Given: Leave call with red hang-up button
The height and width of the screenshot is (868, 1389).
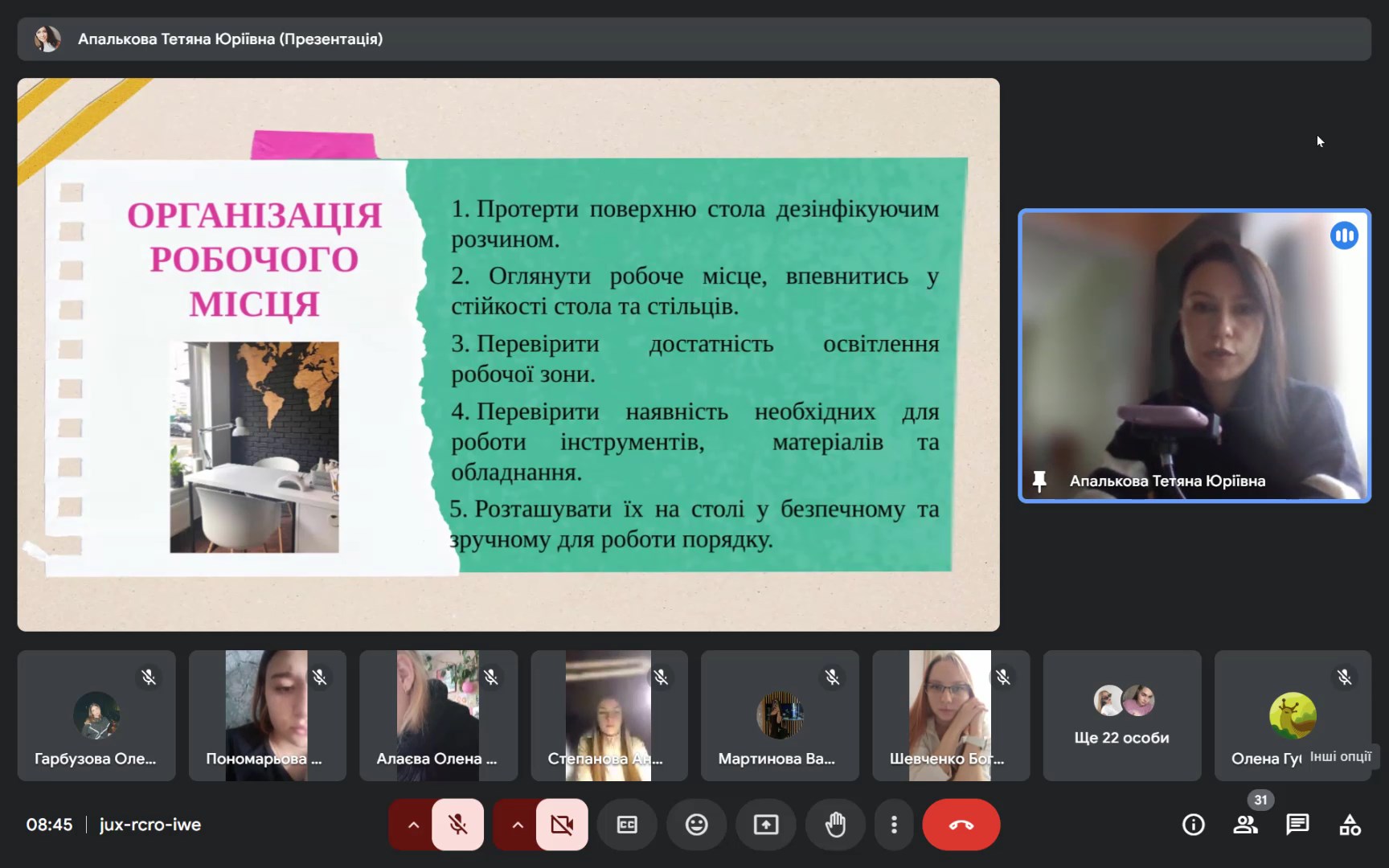Looking at the screenshot, I should (x=961, y=825).
